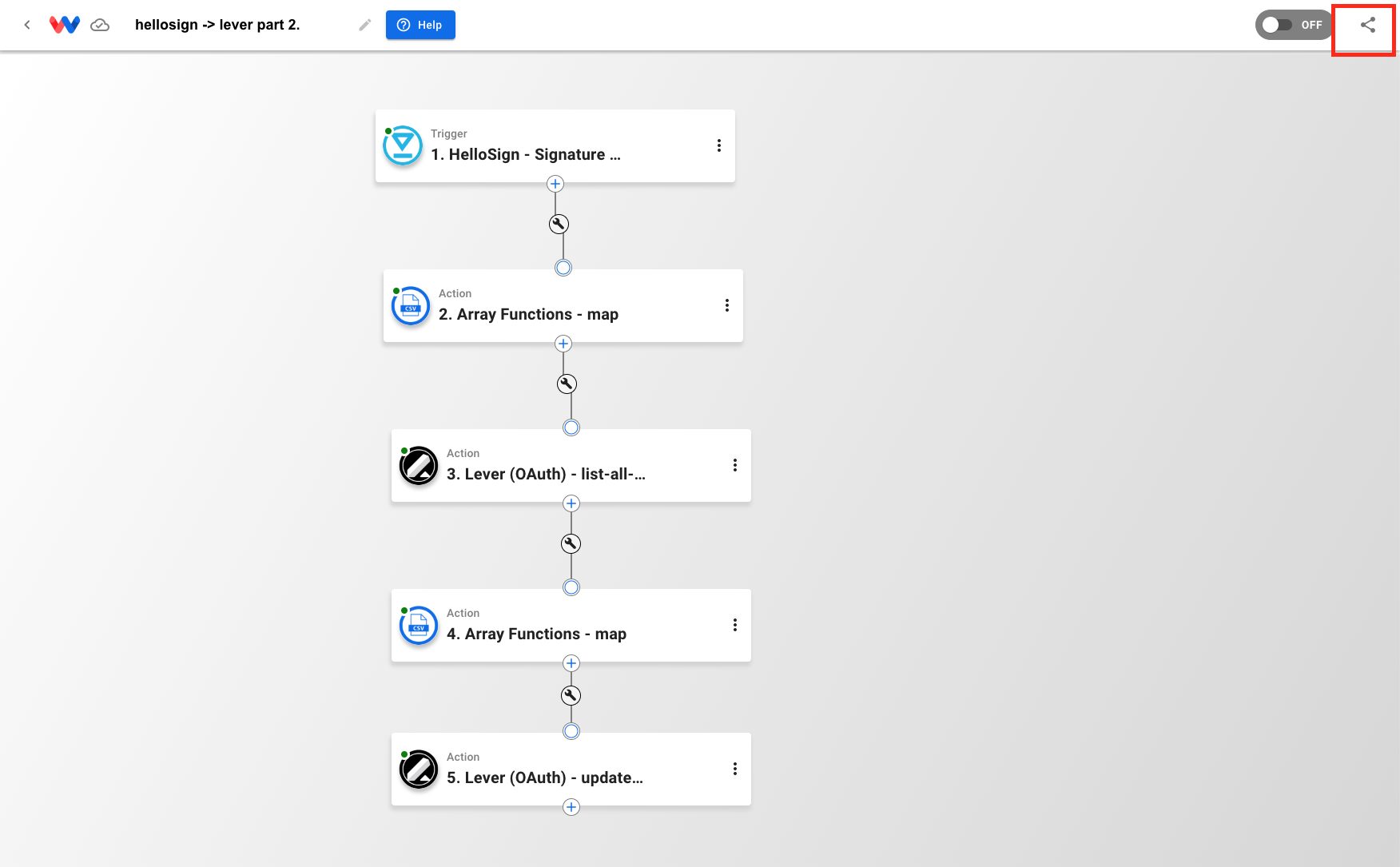
Task: Open the three-dot menu on step 5 update action
Action: coord(735,768)
